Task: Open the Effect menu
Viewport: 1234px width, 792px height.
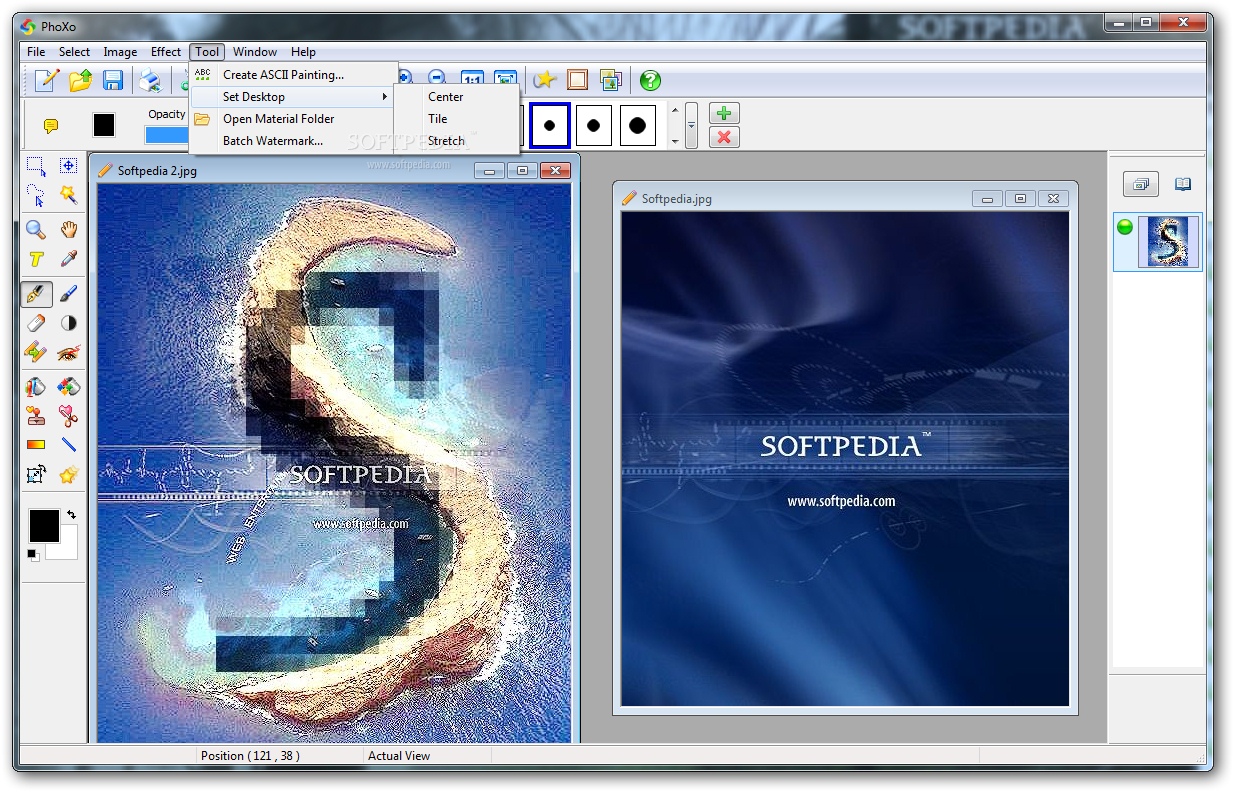Action: pyautogui.click(x=166, y=52)
